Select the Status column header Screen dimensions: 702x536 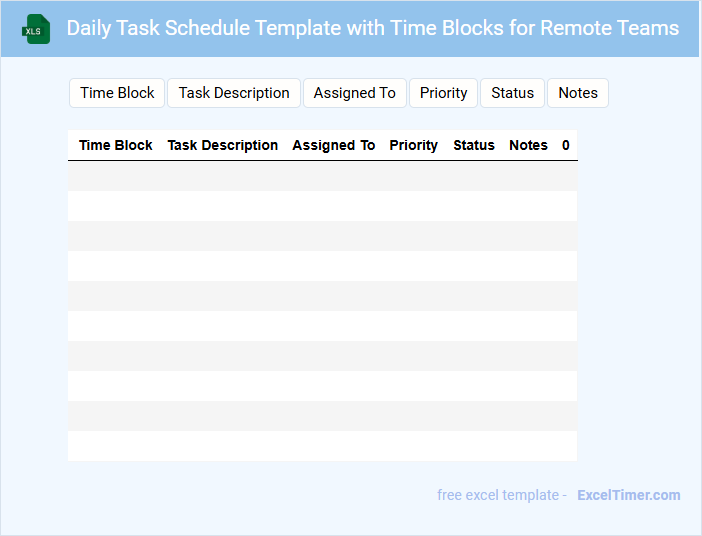(474, 145)
